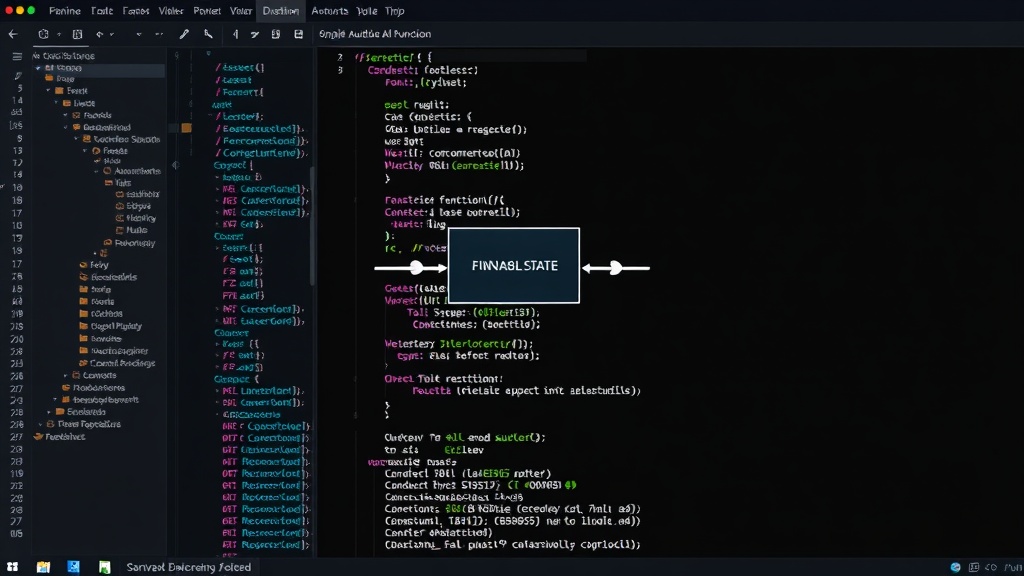Viewport: 1024px width, 576px height.
Task: Open the file explorer icon in taskbar
Action: pyautogui.click(x=43, y=567)
